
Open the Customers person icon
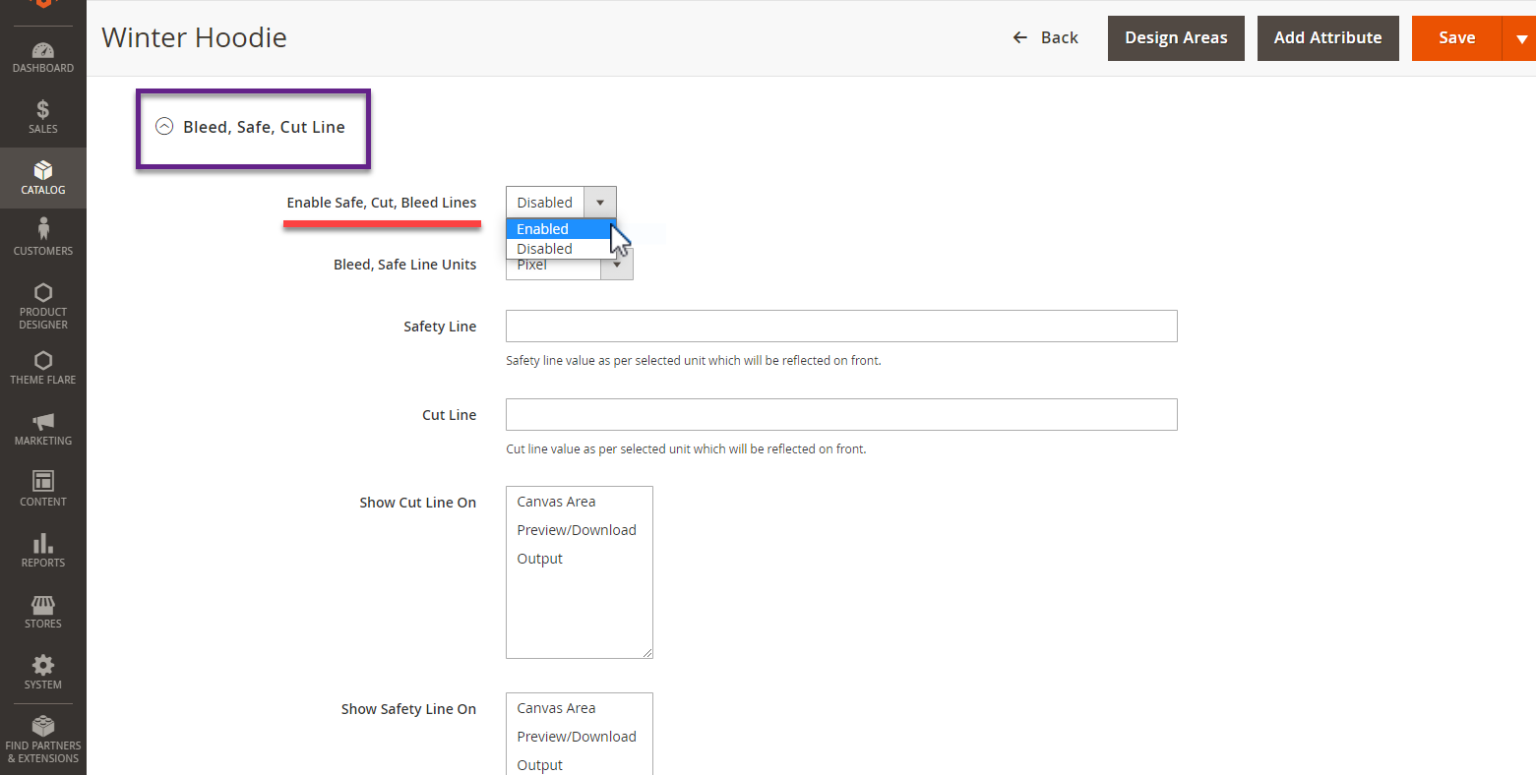(x=43, y=232)
